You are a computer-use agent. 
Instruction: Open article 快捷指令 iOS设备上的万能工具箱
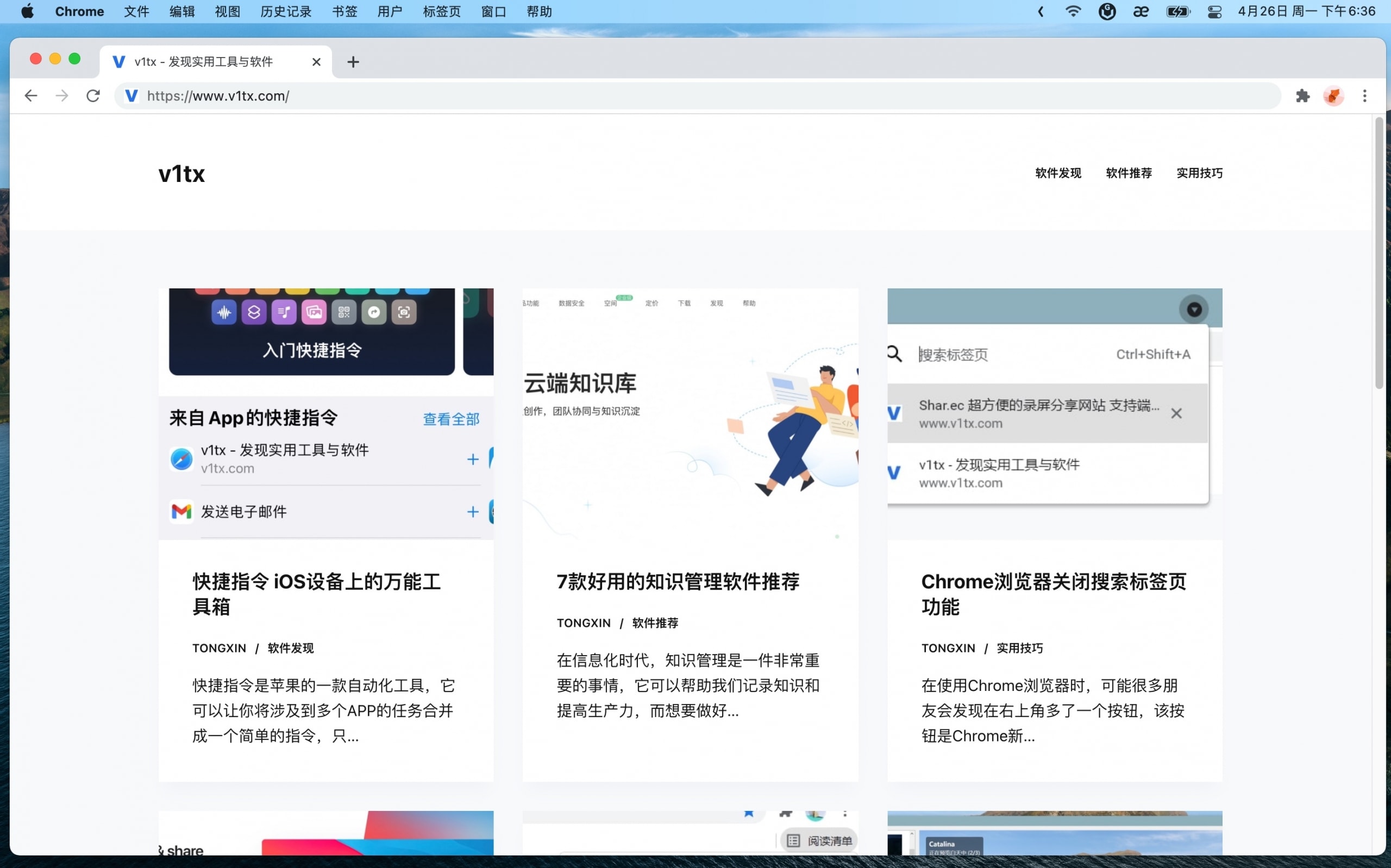click(316, 594)
